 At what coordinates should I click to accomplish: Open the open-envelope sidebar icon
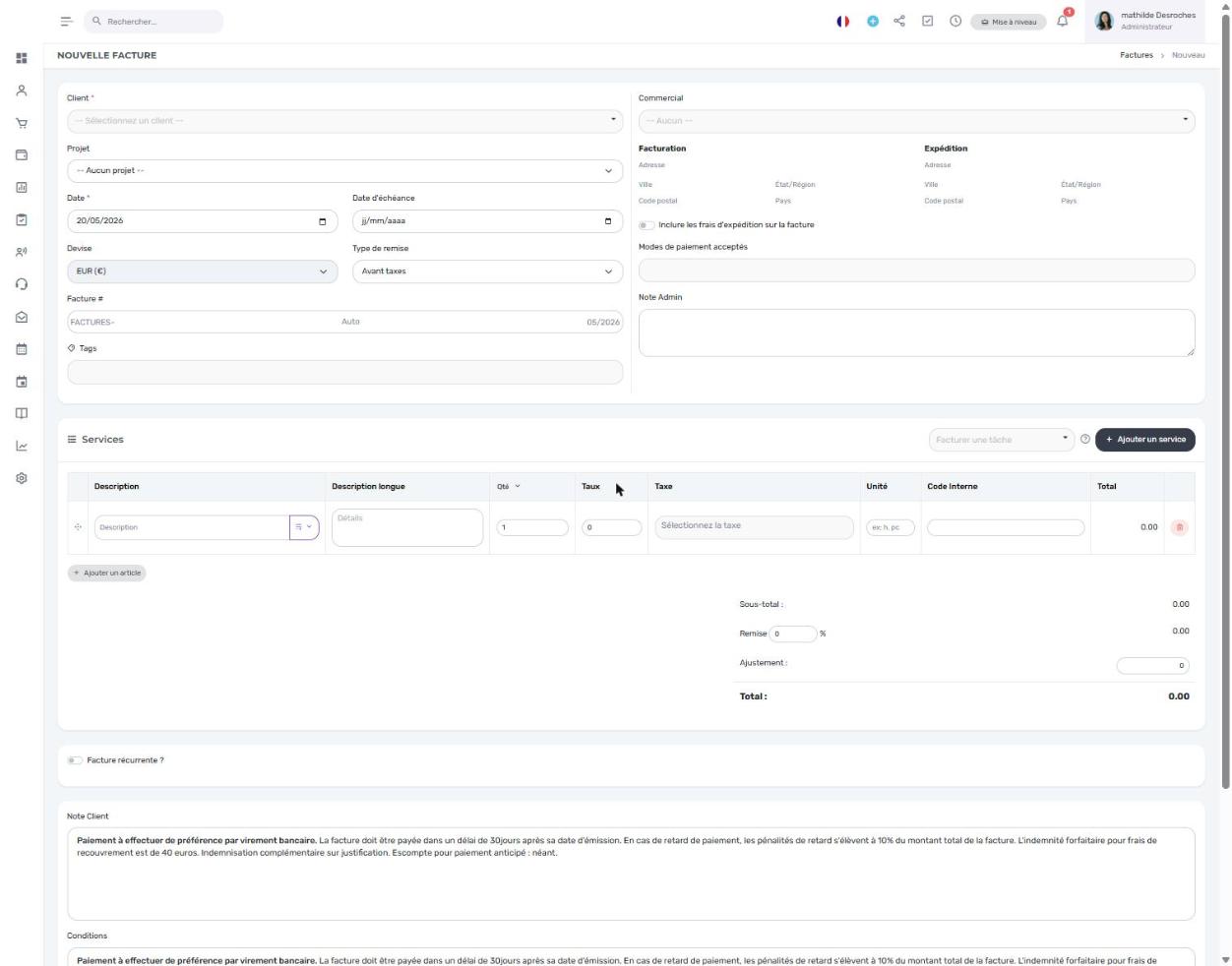[x=22, y=317]
